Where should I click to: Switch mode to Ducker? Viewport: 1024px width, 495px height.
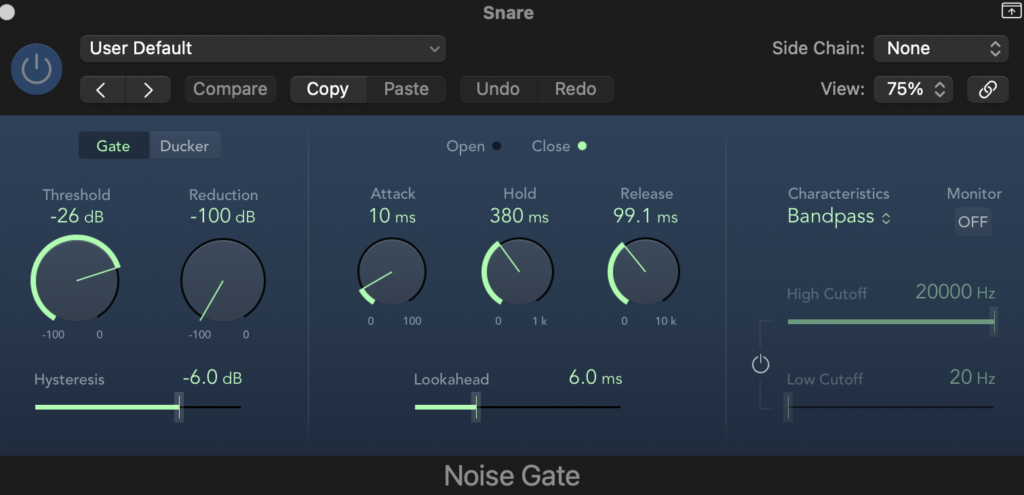point(185,146)
